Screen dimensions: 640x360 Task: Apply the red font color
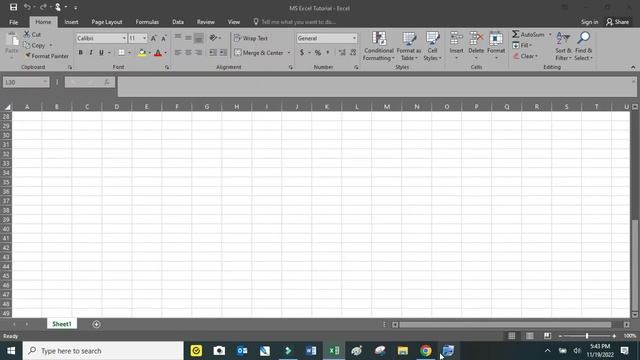(158, 53)
